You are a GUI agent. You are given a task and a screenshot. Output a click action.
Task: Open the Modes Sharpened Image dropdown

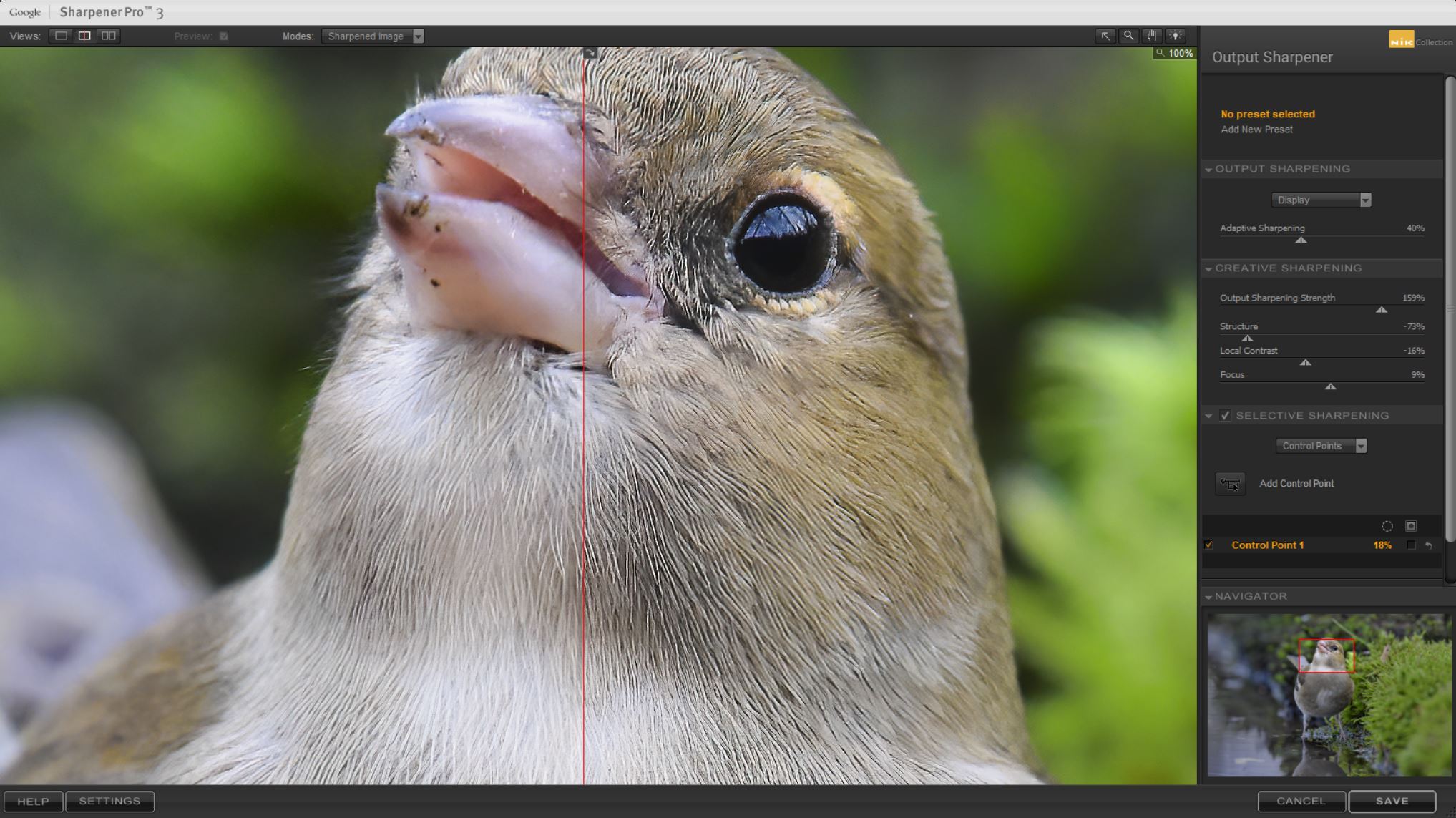[373, 36]
